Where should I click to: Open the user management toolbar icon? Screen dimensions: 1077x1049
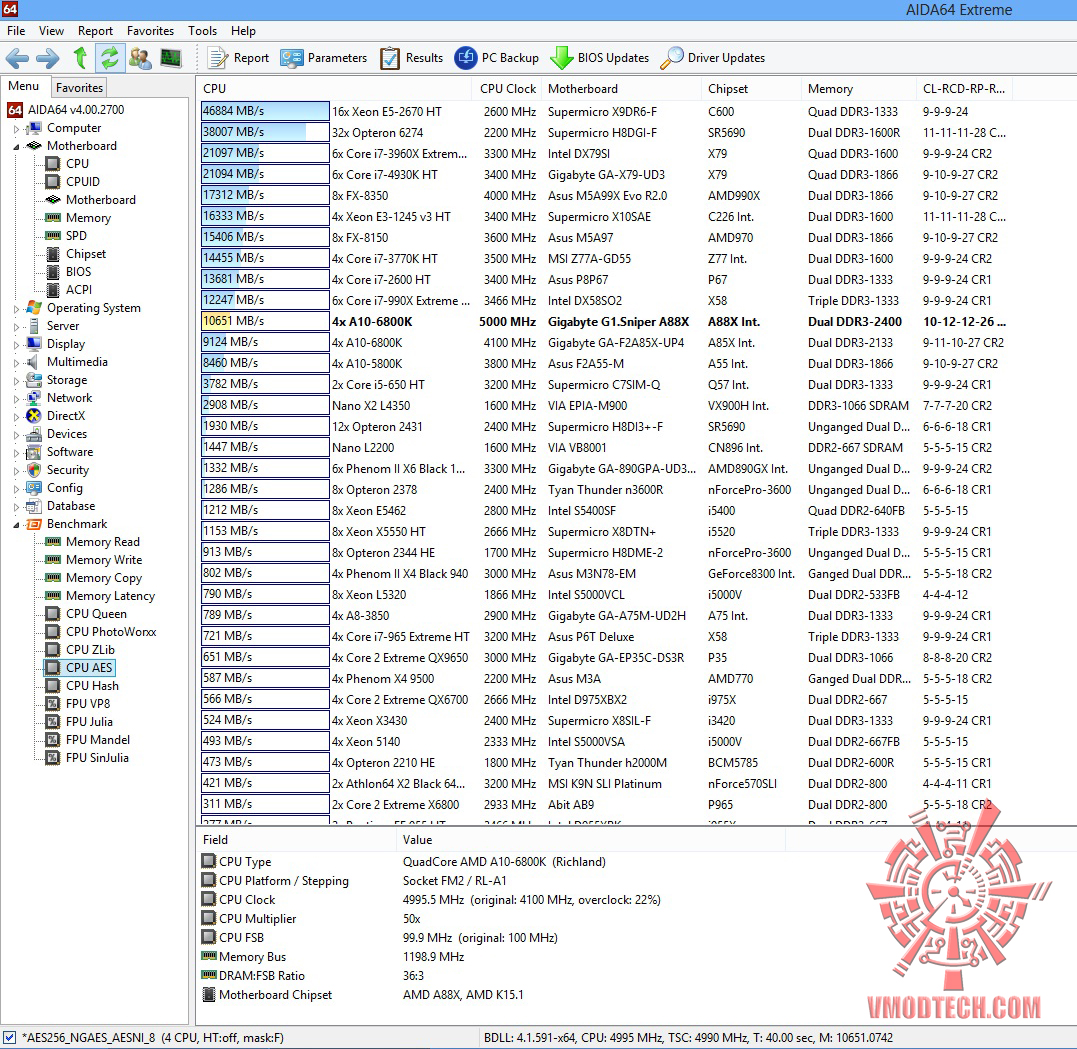[x=140, y=58]
